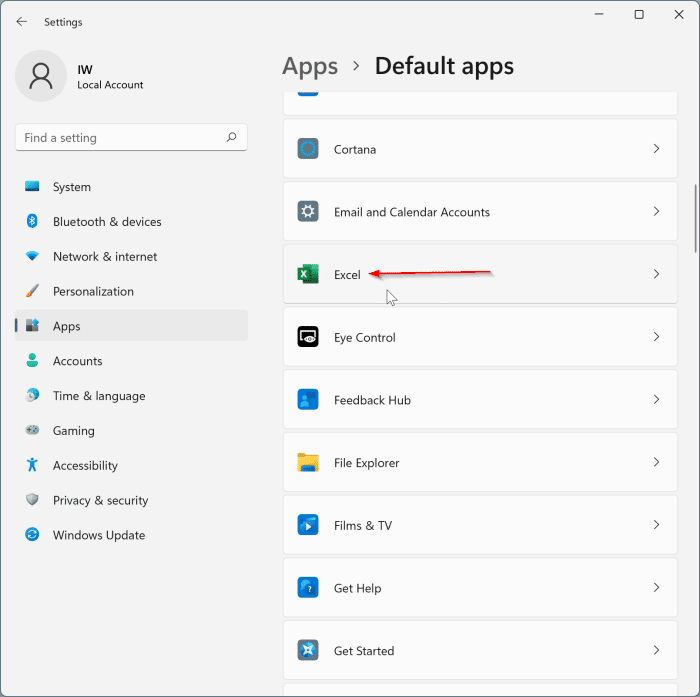Click the Cortana app icon
Viewport: 700px width, 697px height.
(x=308, y=149)
